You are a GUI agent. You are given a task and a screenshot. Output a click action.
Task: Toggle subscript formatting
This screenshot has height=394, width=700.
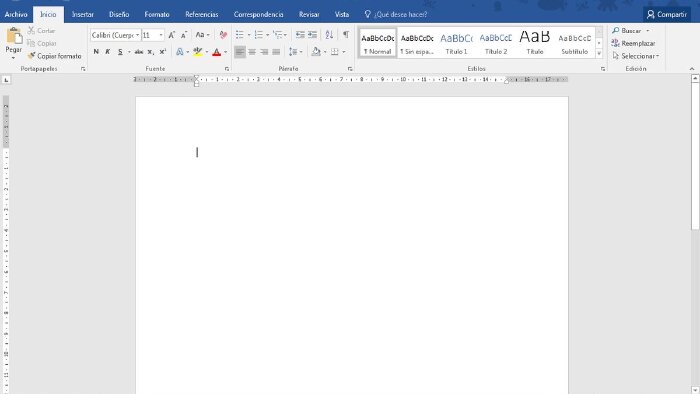coord(151,52)
